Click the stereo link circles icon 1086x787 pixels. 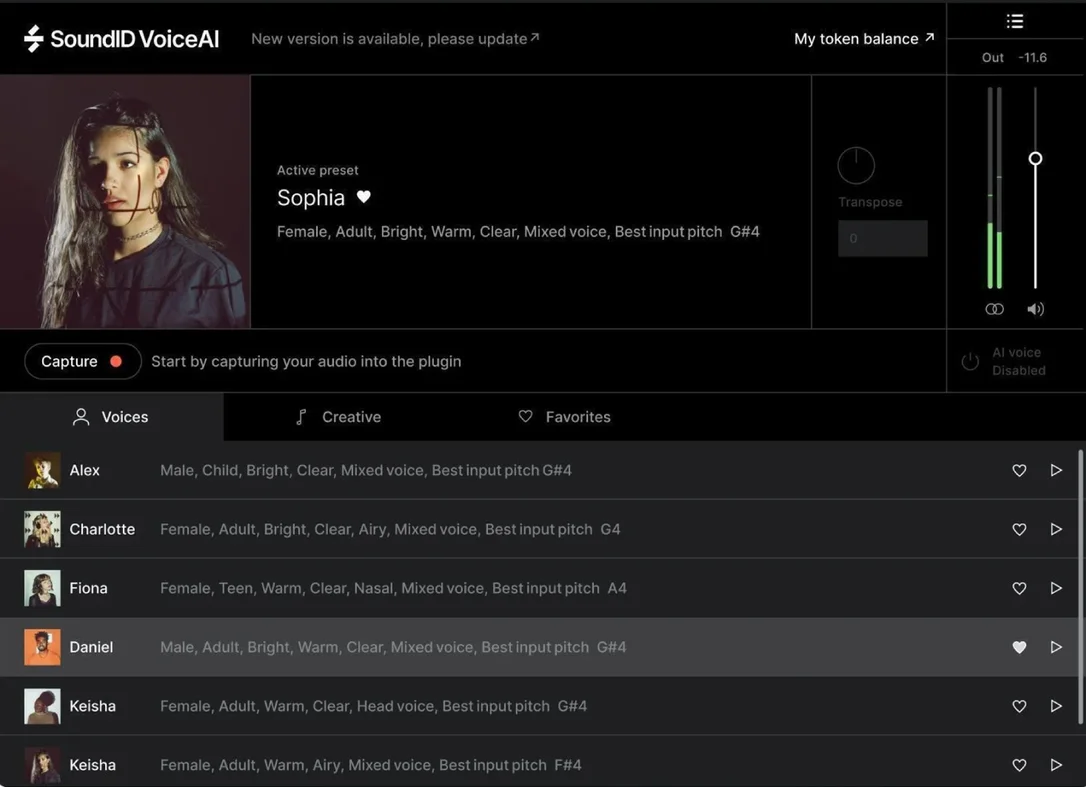click(995, 309)
